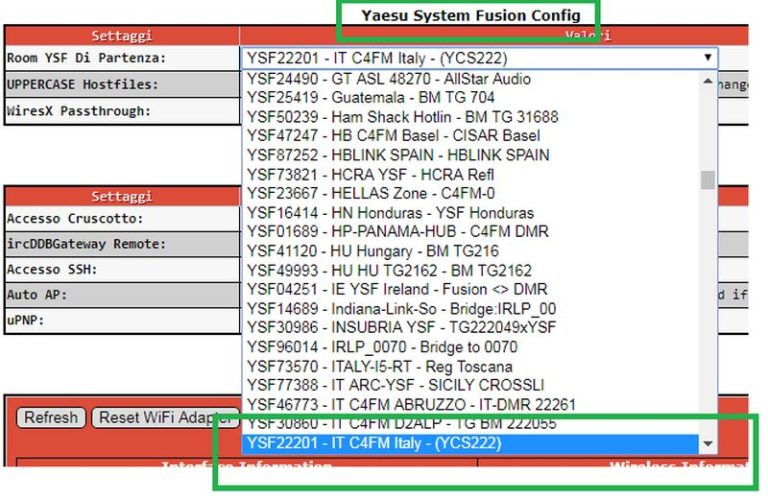Viewport: 768px width, 499px height.
Task: Pick YSF23667 - HELLAS Zone - C4FM-0
Action: tap(471, 193)
